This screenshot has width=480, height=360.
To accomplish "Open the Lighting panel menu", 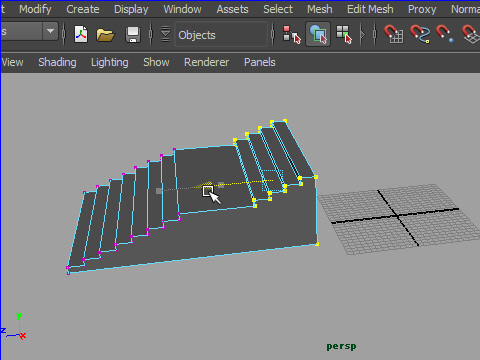I will (x=110, y=62).
